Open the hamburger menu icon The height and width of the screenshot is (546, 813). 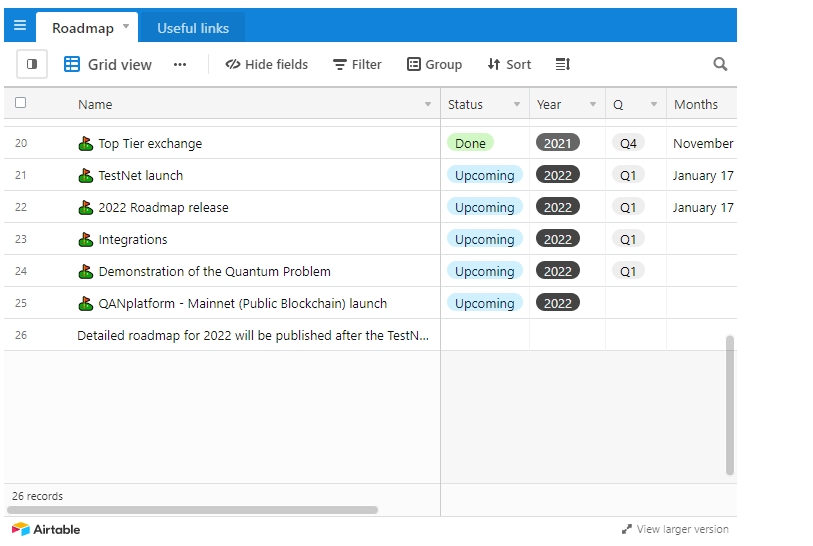click(20, 26)
